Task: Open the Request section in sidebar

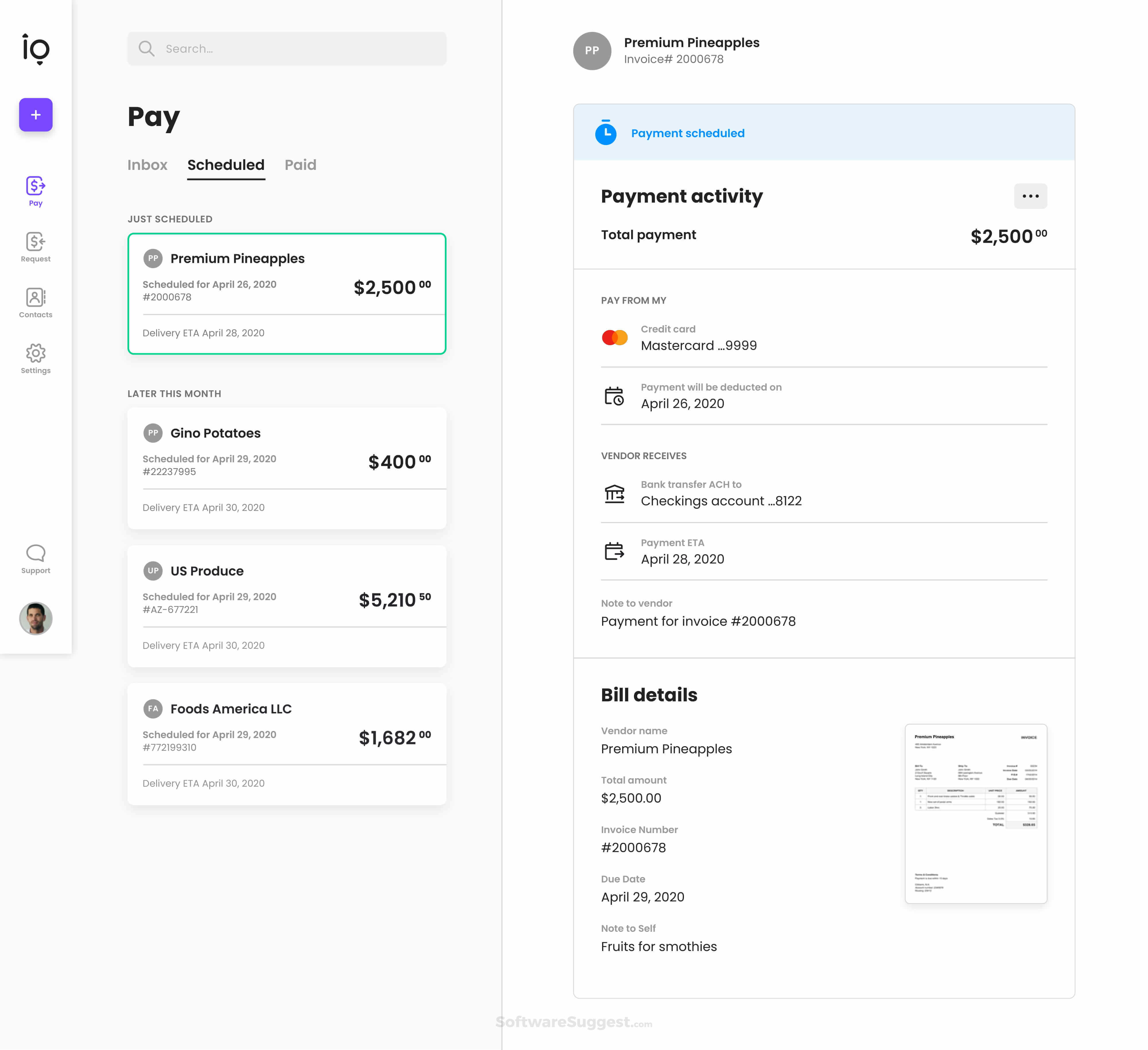Action: pyautogui.click(x=35, y=247)
